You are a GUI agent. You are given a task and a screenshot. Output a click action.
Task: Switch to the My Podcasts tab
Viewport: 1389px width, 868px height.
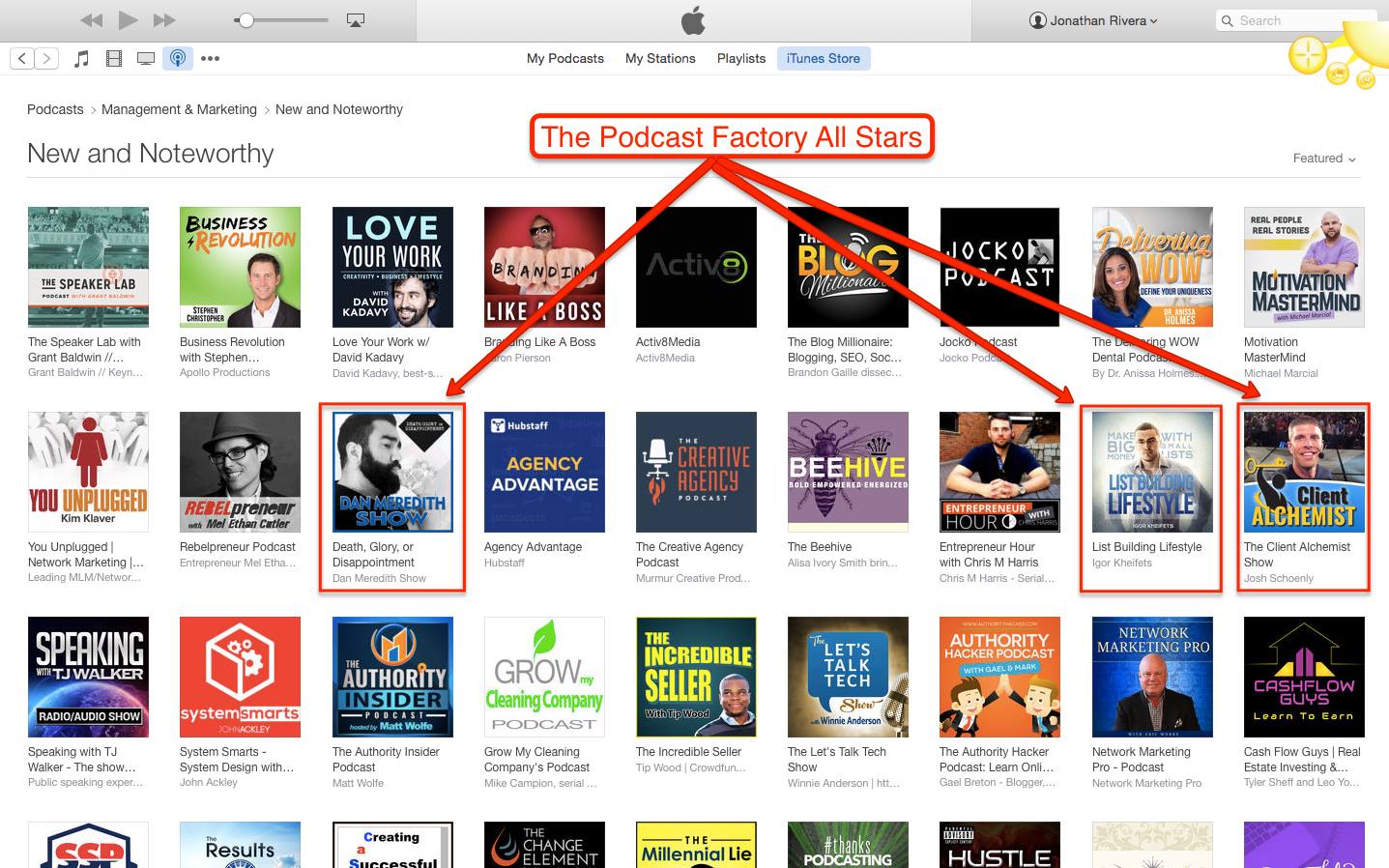pos(565,58)
